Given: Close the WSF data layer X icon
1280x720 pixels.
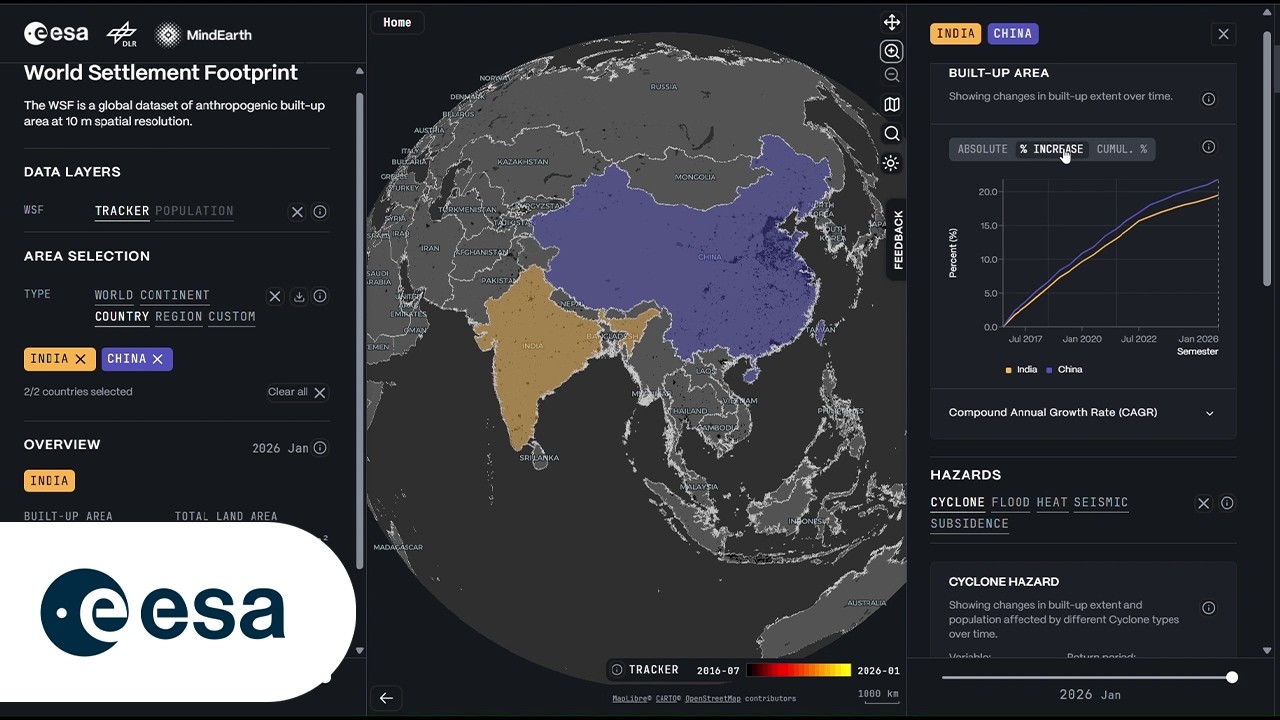Looking at the screenshot, I should 297,212.
